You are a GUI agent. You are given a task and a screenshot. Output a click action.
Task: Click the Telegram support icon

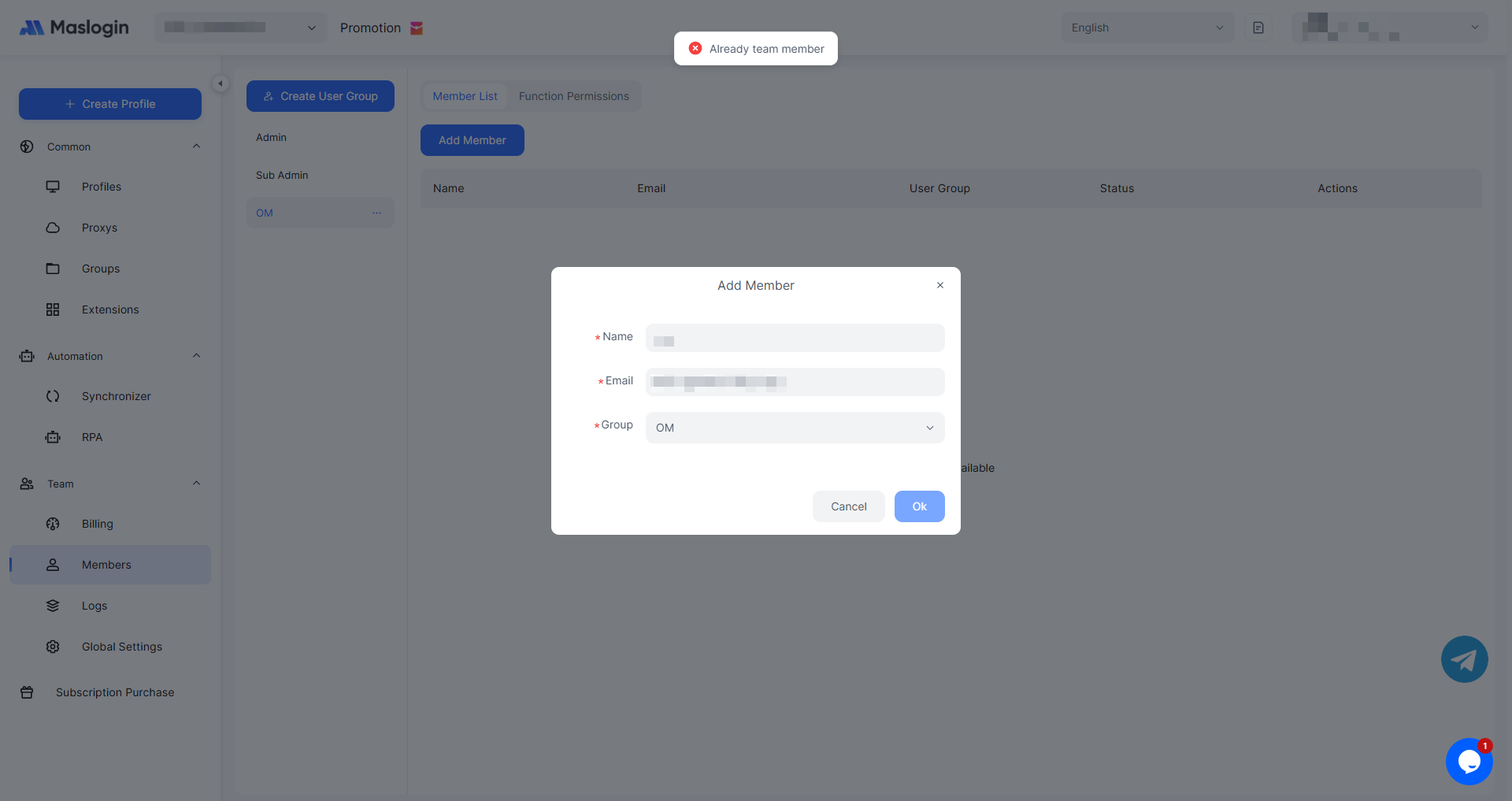[x=1464, y=659]
